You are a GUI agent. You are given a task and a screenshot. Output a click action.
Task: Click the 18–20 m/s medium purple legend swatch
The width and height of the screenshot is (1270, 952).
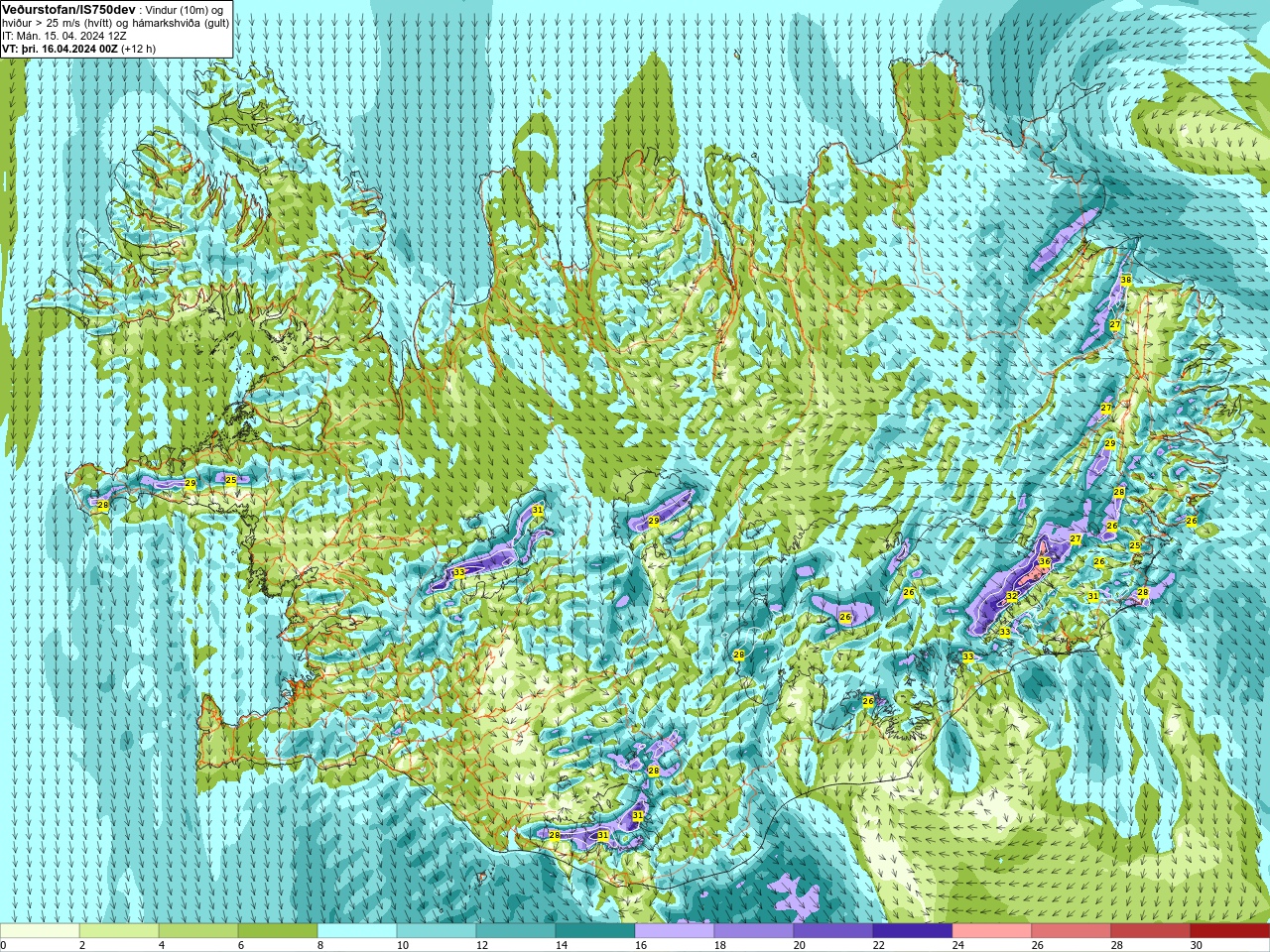coord(754,931)
